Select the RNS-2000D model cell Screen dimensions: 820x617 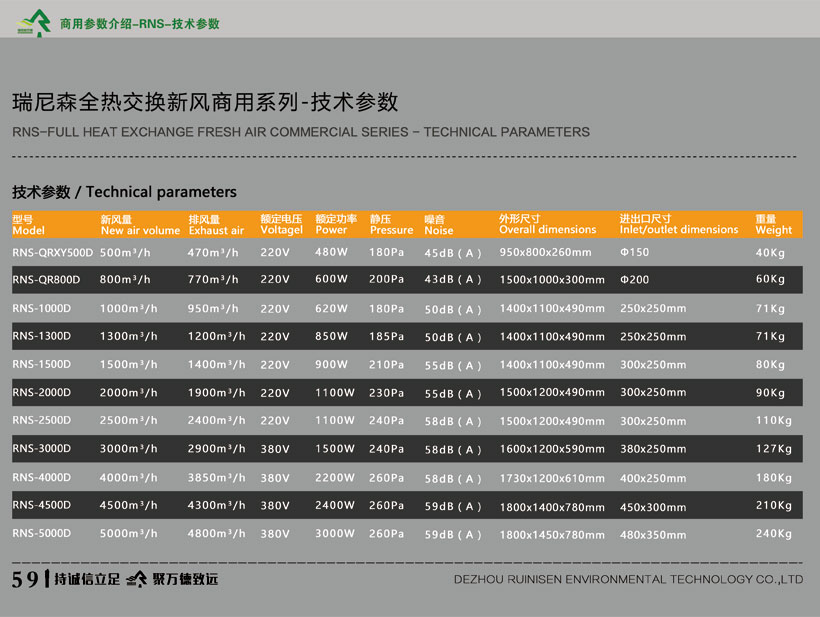coord(41,393)
